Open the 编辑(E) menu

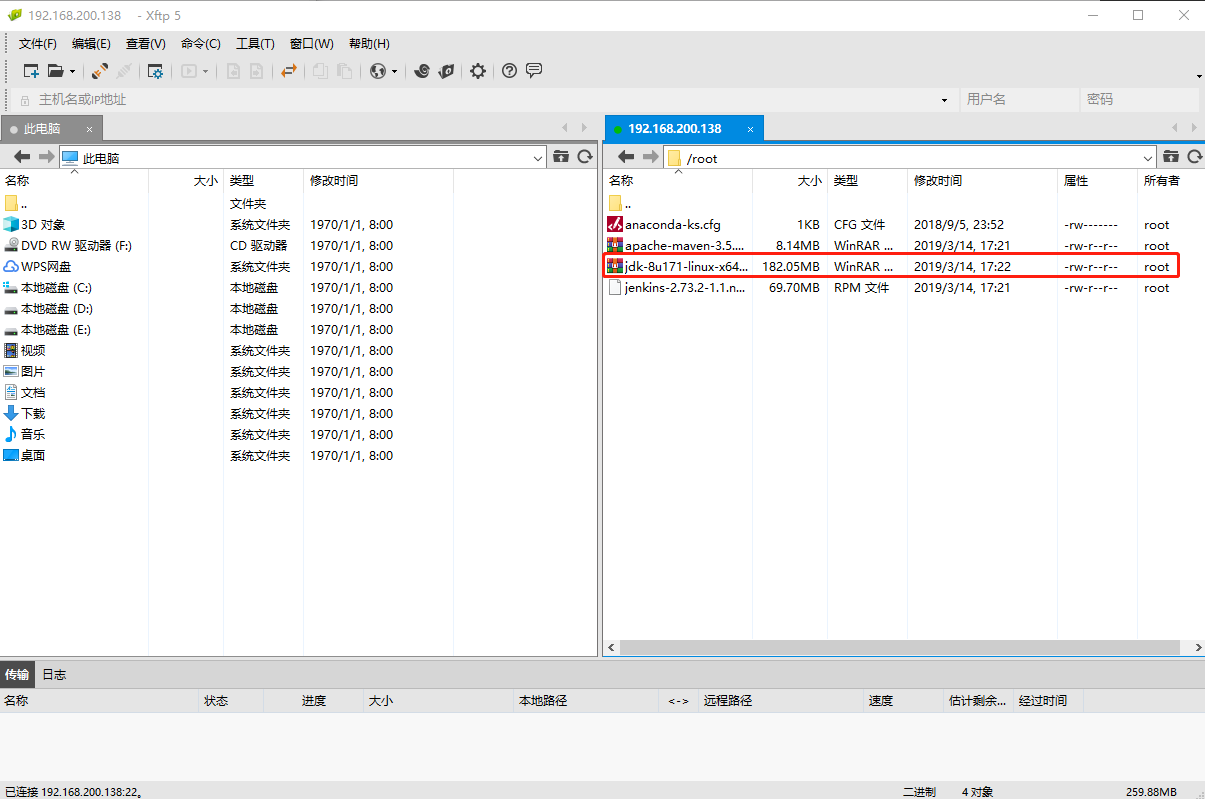(91, 44)
